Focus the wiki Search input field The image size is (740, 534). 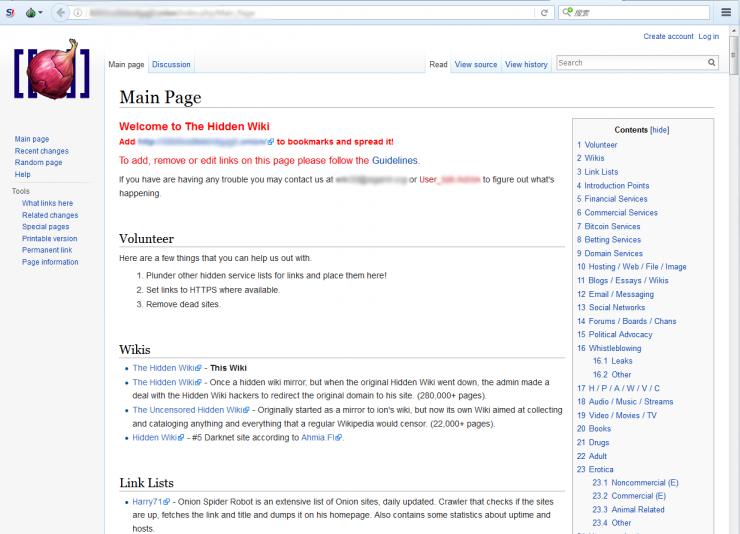click(630, 63)
